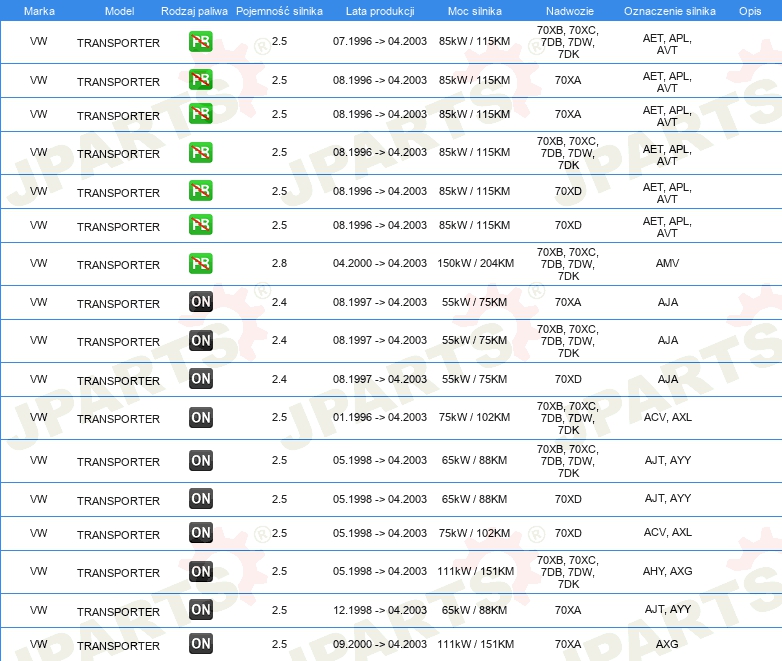
Task: Select the '150kW / 204KM' engine power cell
Action: (x=475, y=263)
